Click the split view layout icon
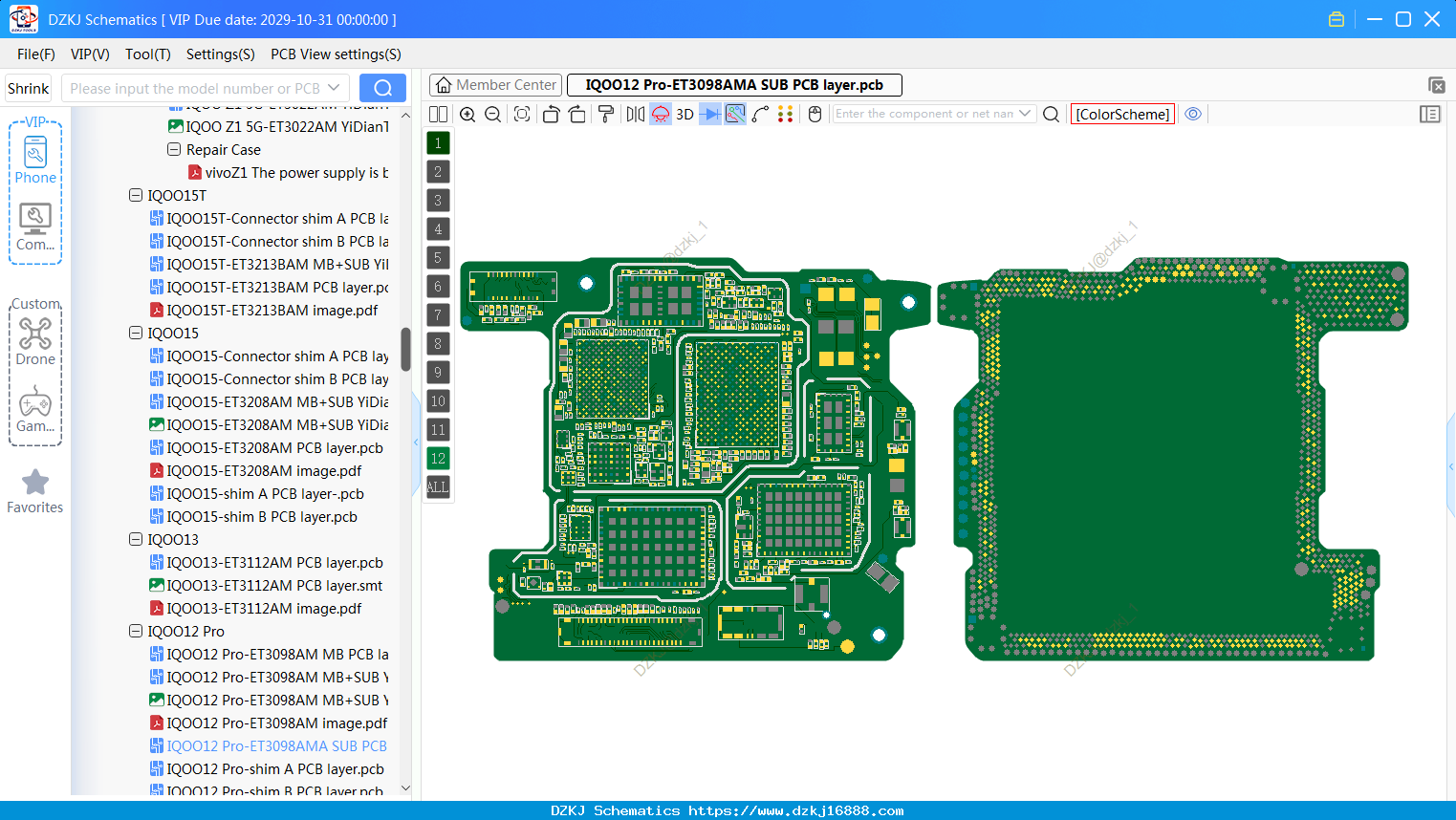Screen dimensions: 1456x820 point(438,114)
